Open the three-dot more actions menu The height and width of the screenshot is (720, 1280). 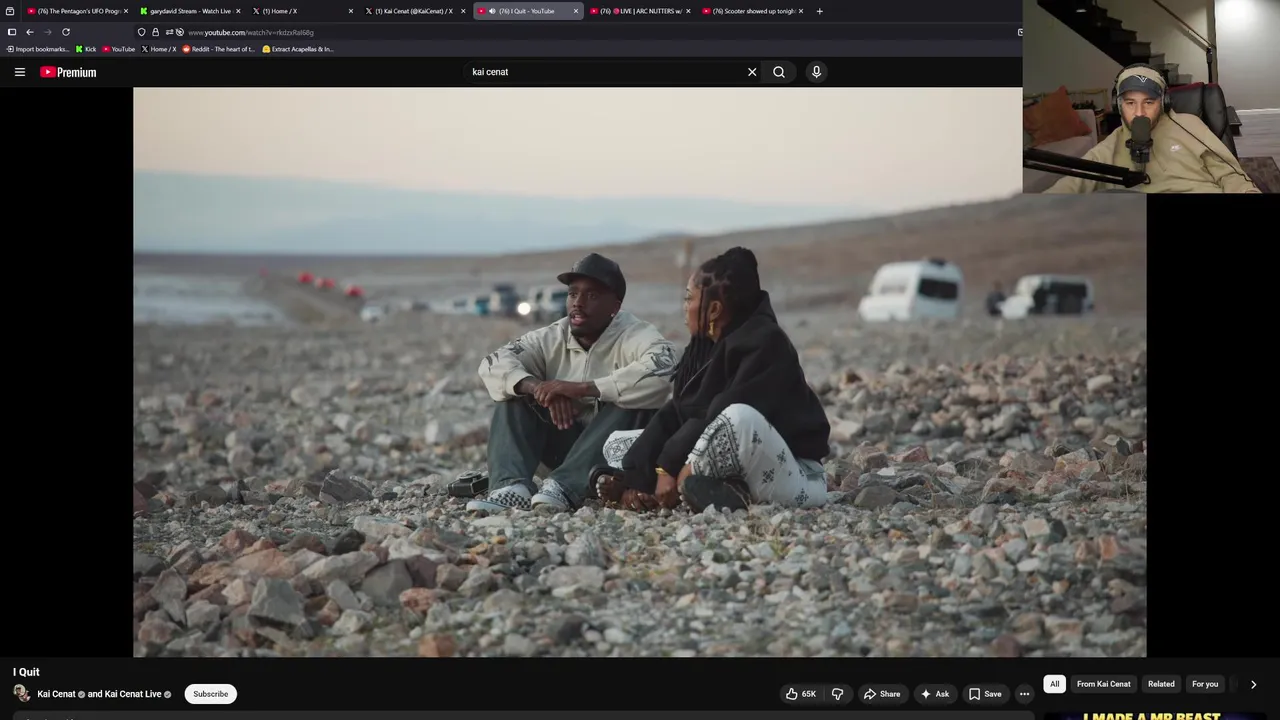coord(1024,694)
